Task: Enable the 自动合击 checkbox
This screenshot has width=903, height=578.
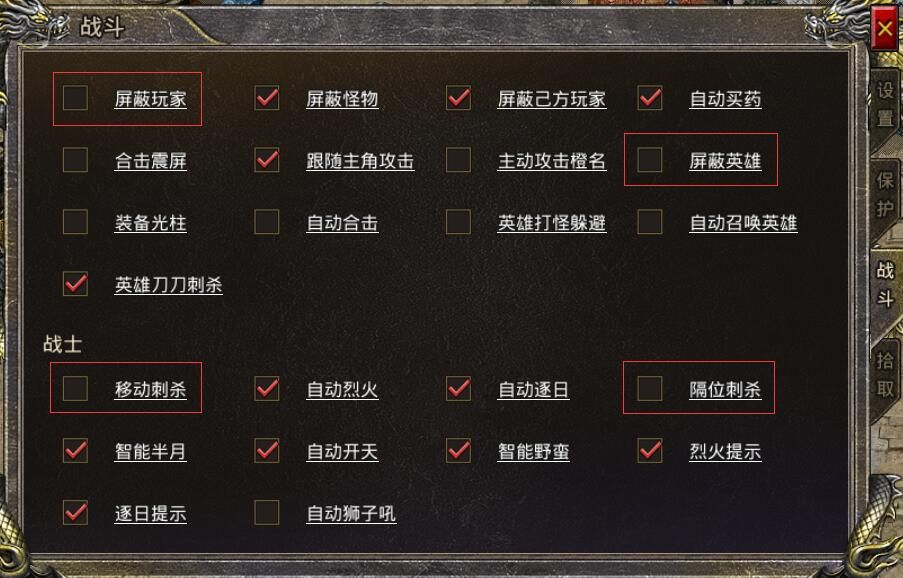Action: tap(267, 222)
